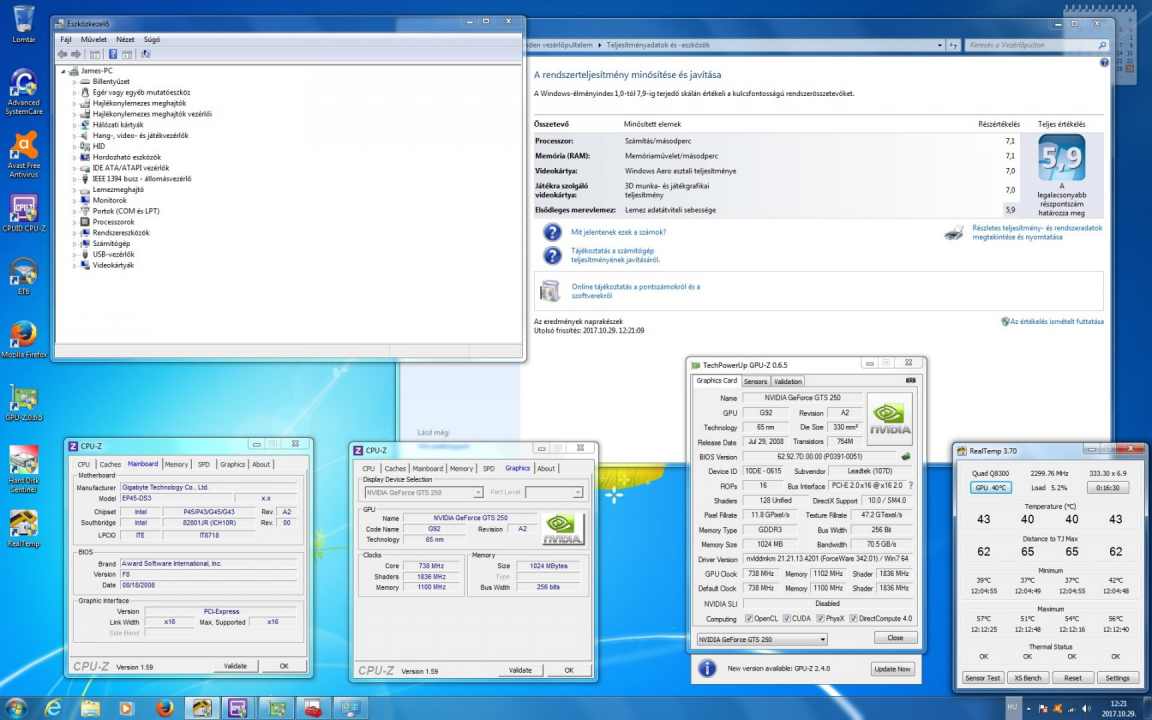Click OK in graphics CPU-Z window
The height and width of the screenshot is (720, 1152).
point(569,670)
